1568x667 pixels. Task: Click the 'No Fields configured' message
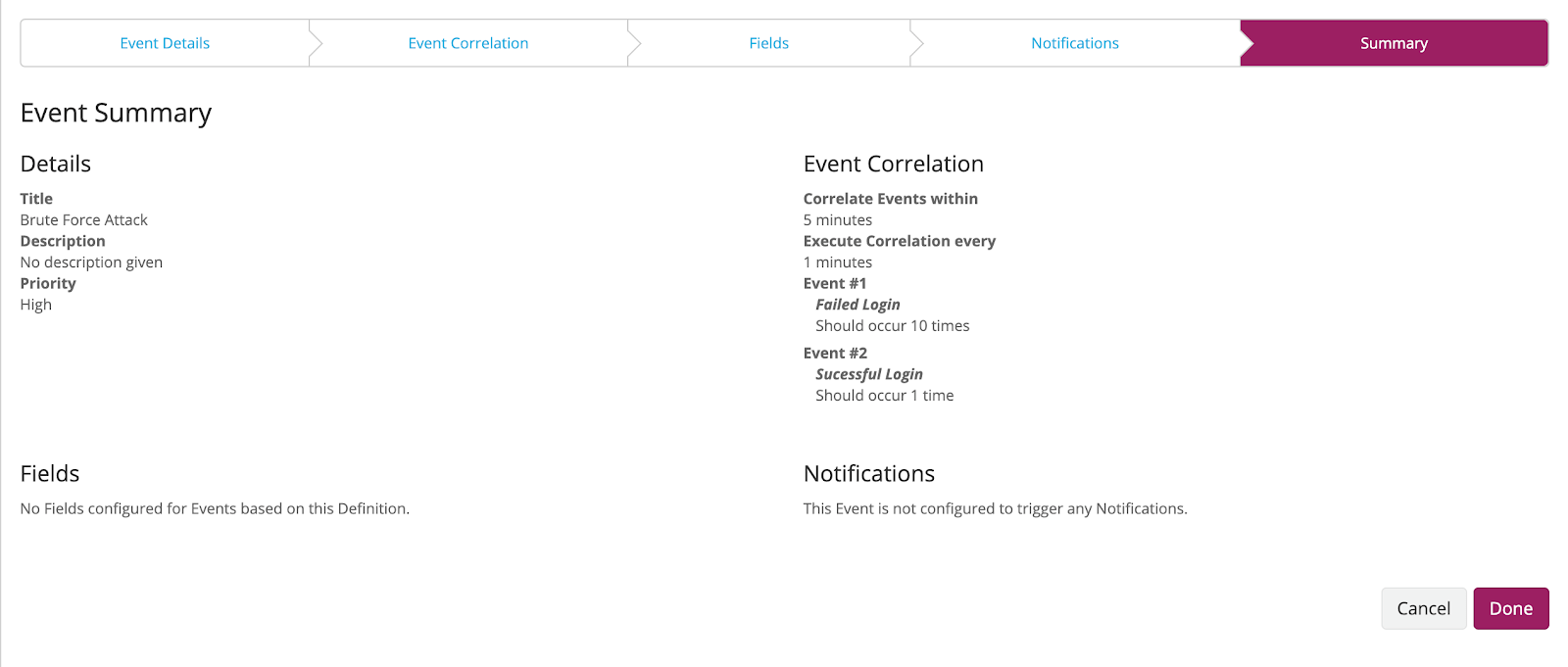point(215,508)
